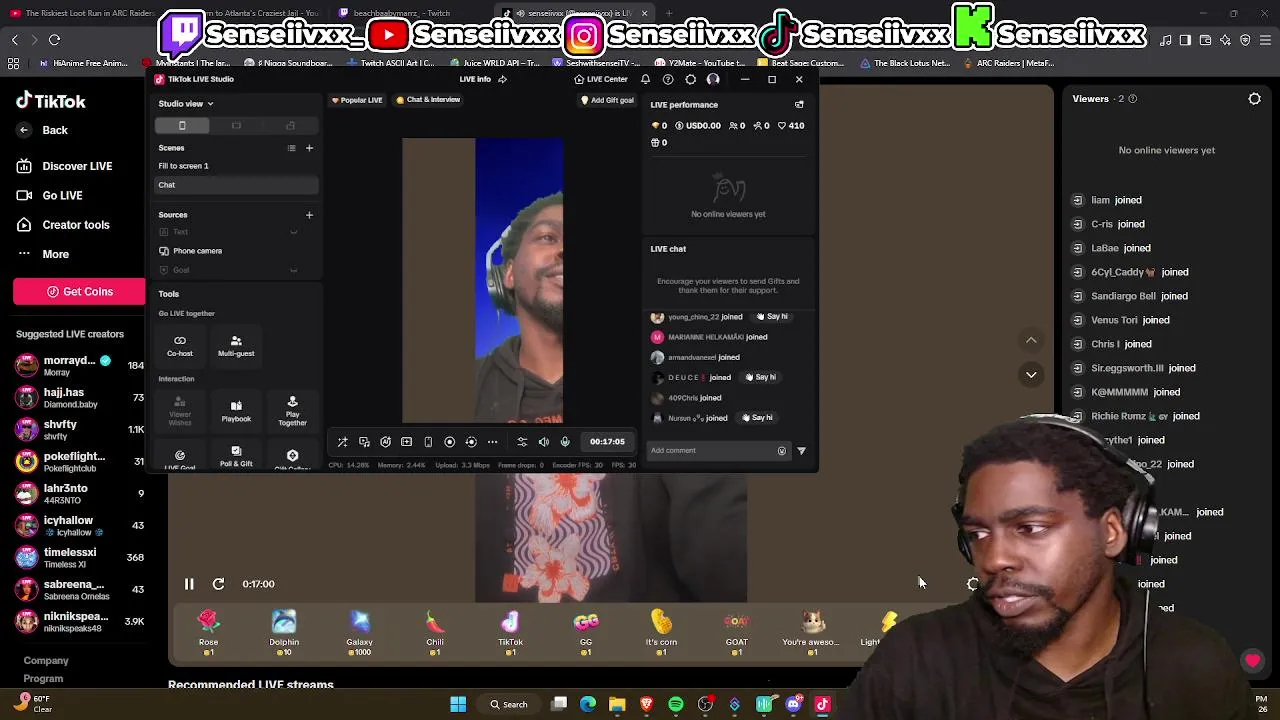Toggle microphone in LIVE Studio

pyautogui.click(x=565, y=442)
